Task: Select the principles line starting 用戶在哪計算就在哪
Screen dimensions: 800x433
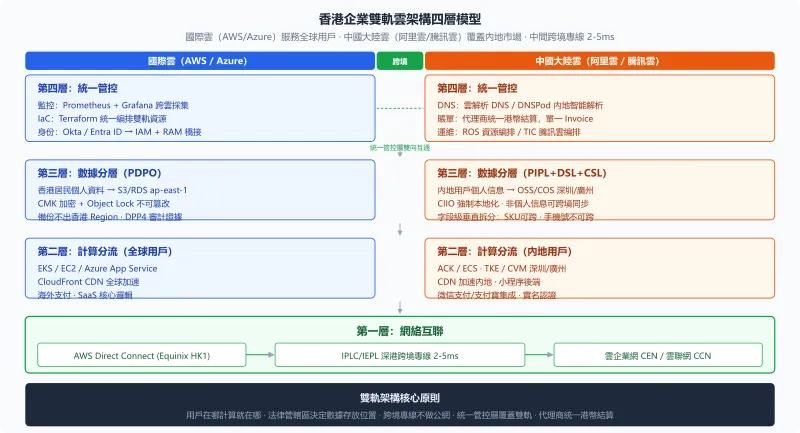Action: (399, 415)
